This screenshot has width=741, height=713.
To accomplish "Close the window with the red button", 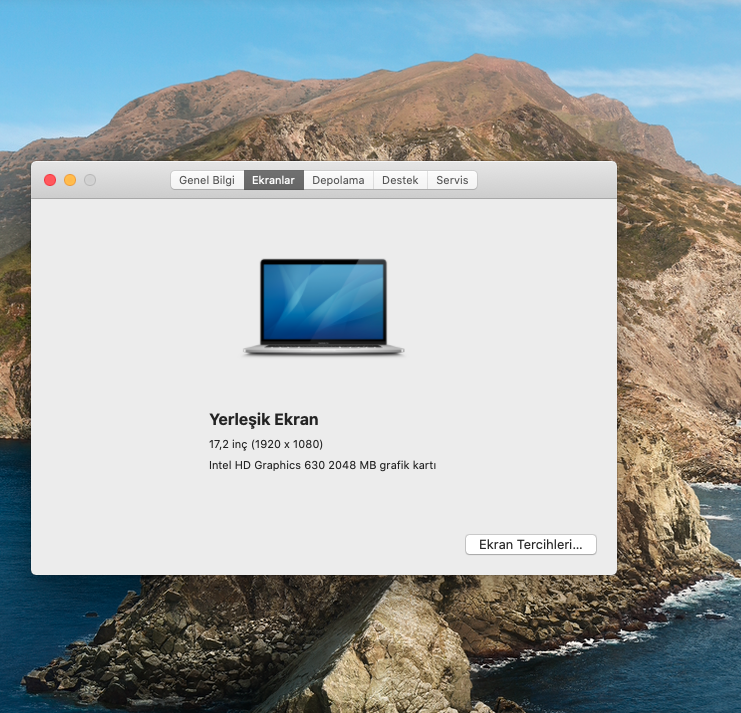I will click(50, 180).
